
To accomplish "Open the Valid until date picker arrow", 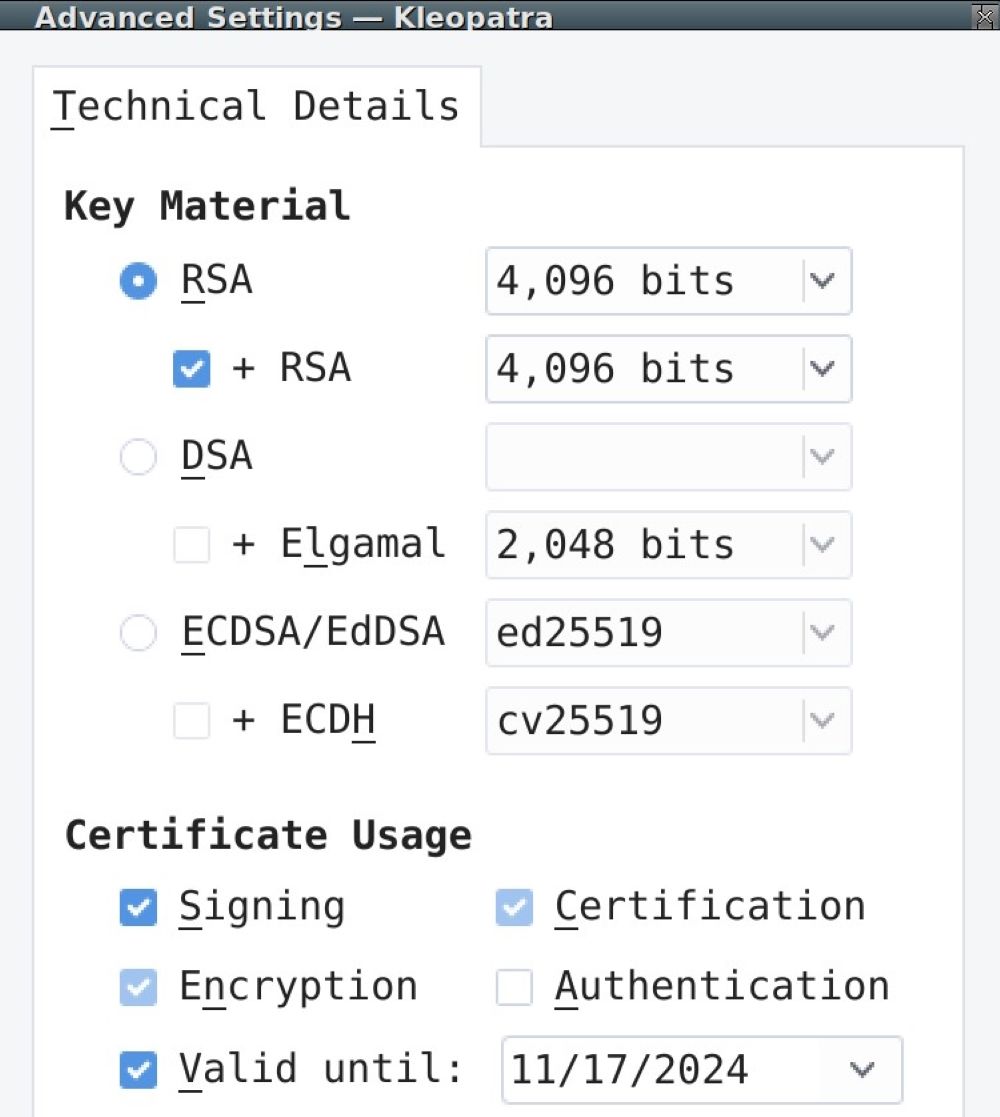I will tap(862, 1070).
